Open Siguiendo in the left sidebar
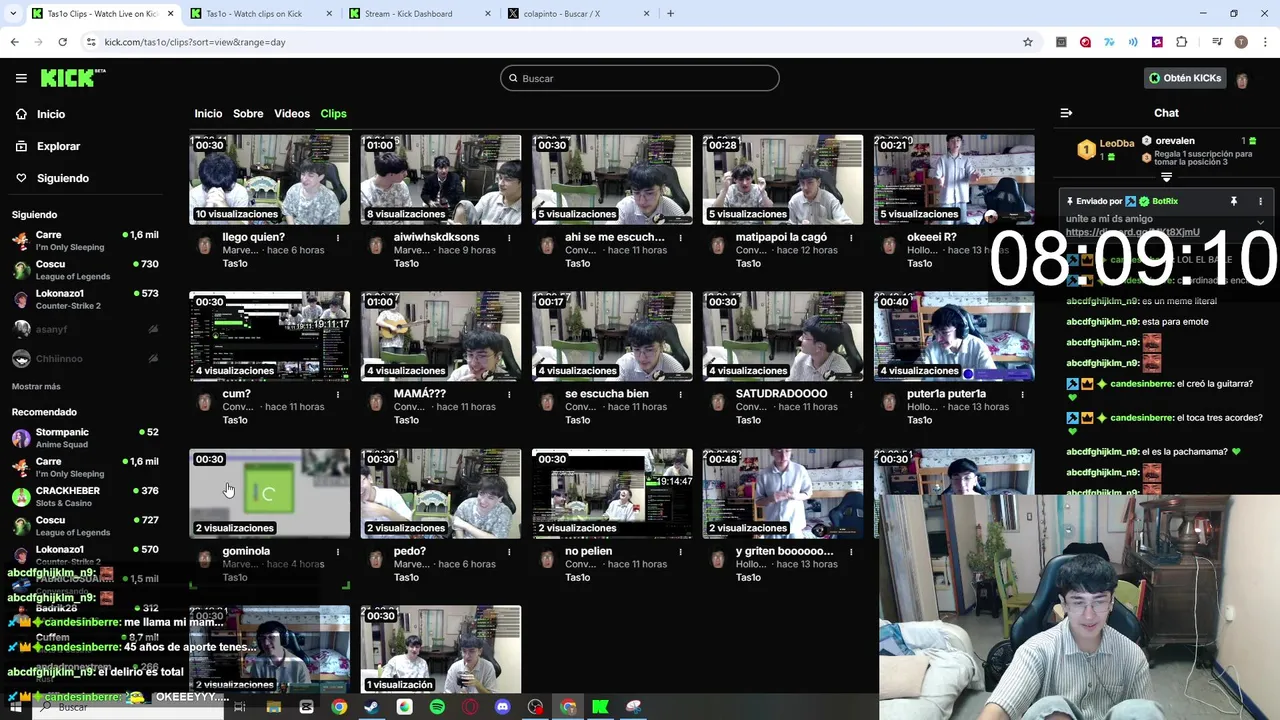 click(x=63, y=178)
